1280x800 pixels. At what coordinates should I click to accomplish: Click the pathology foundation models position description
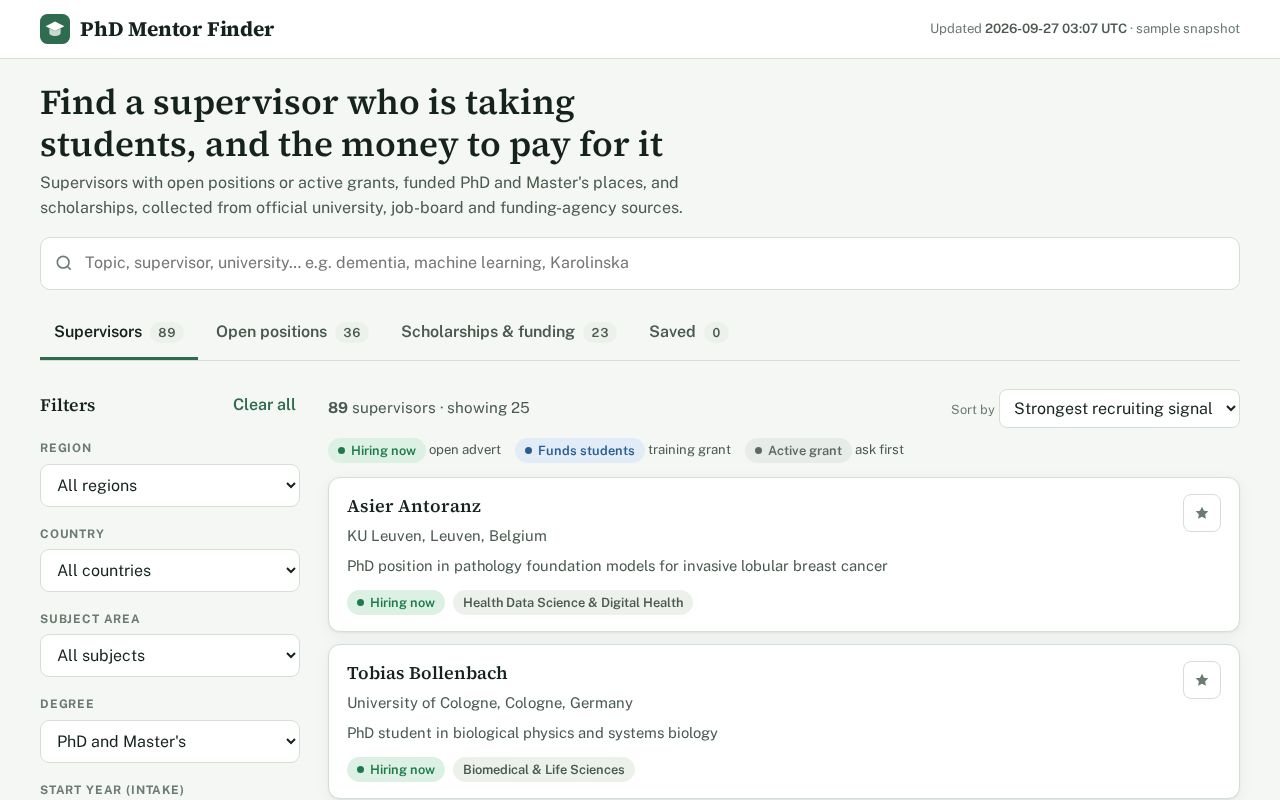point(617,566)
